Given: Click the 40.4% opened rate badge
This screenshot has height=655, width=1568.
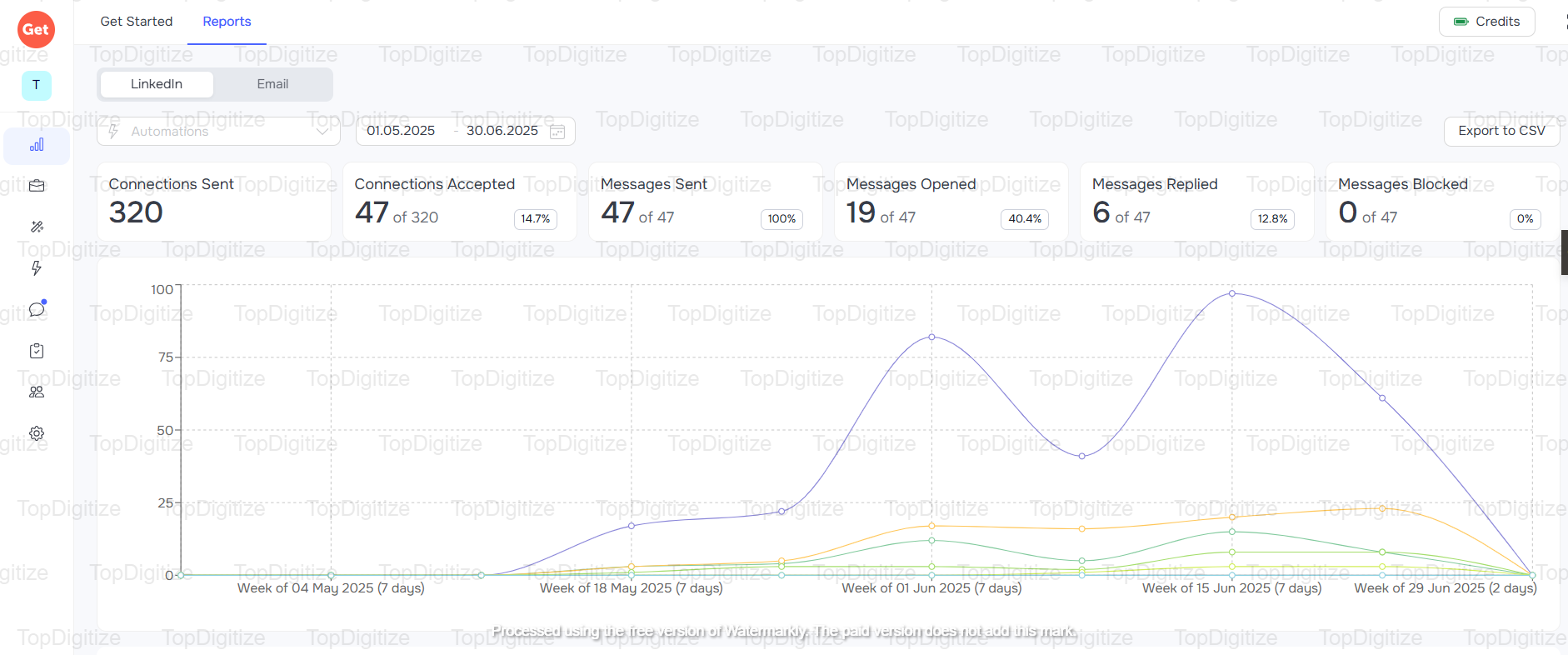Looking at the screenshot, I should (1025, 219).
